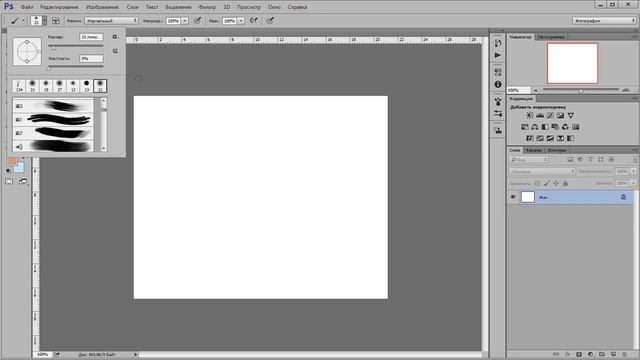Switch to the Каналы tab
Viewport: 640px width, 360px height.
pos(533,150)
